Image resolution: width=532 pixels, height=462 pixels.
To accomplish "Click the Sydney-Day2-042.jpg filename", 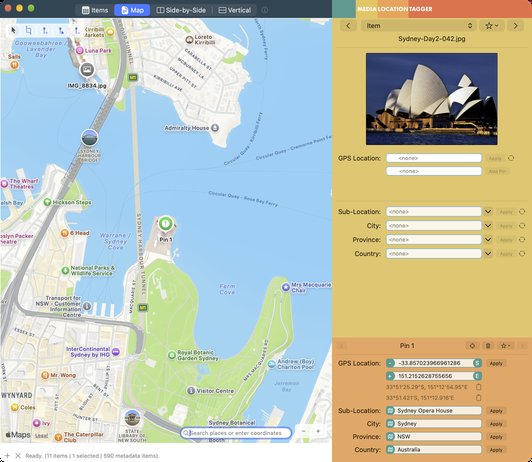I will click(x=432, y=39).
